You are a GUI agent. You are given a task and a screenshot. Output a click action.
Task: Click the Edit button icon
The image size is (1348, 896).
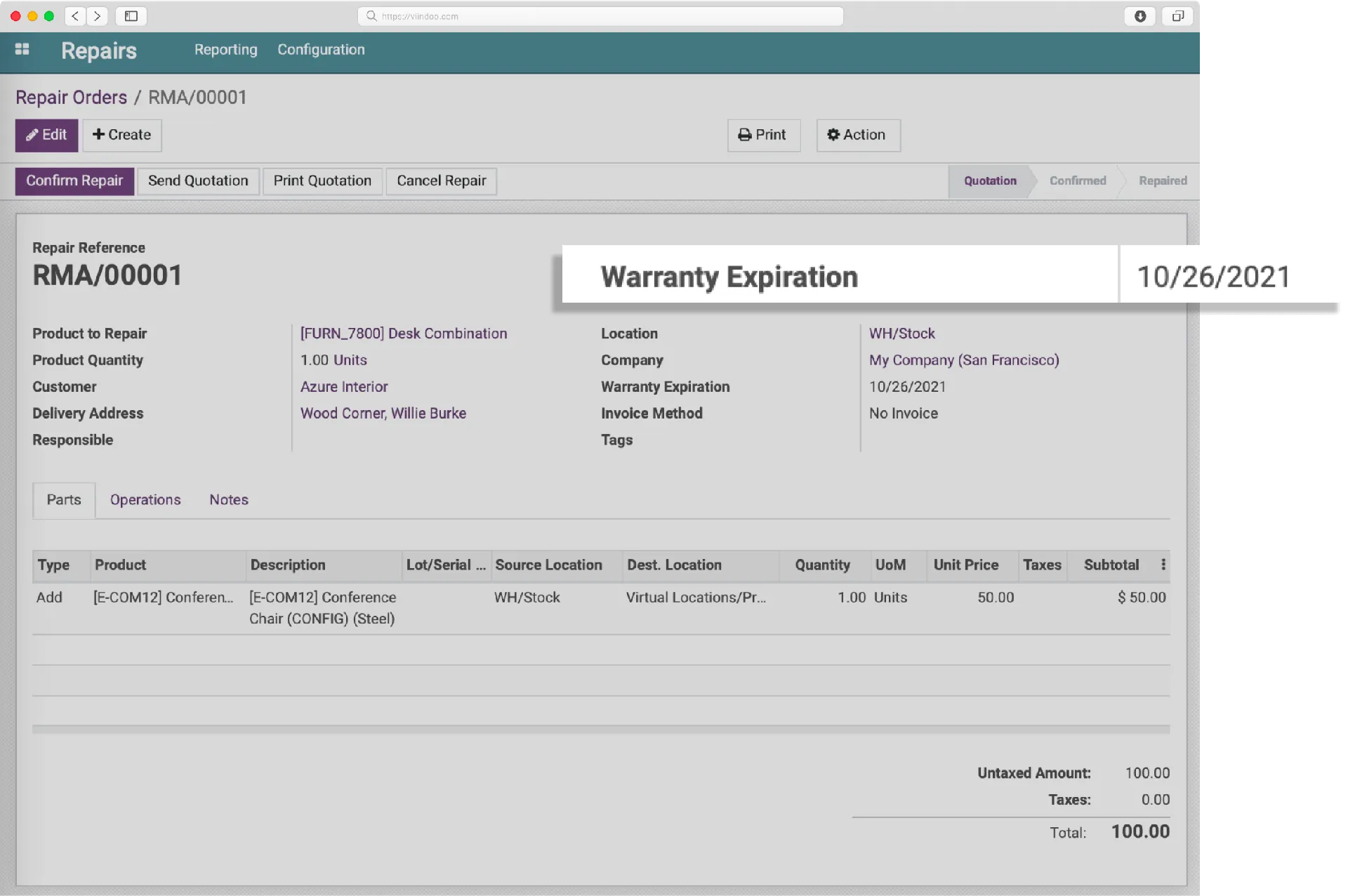pyautogui.click(x=32, y=134)
